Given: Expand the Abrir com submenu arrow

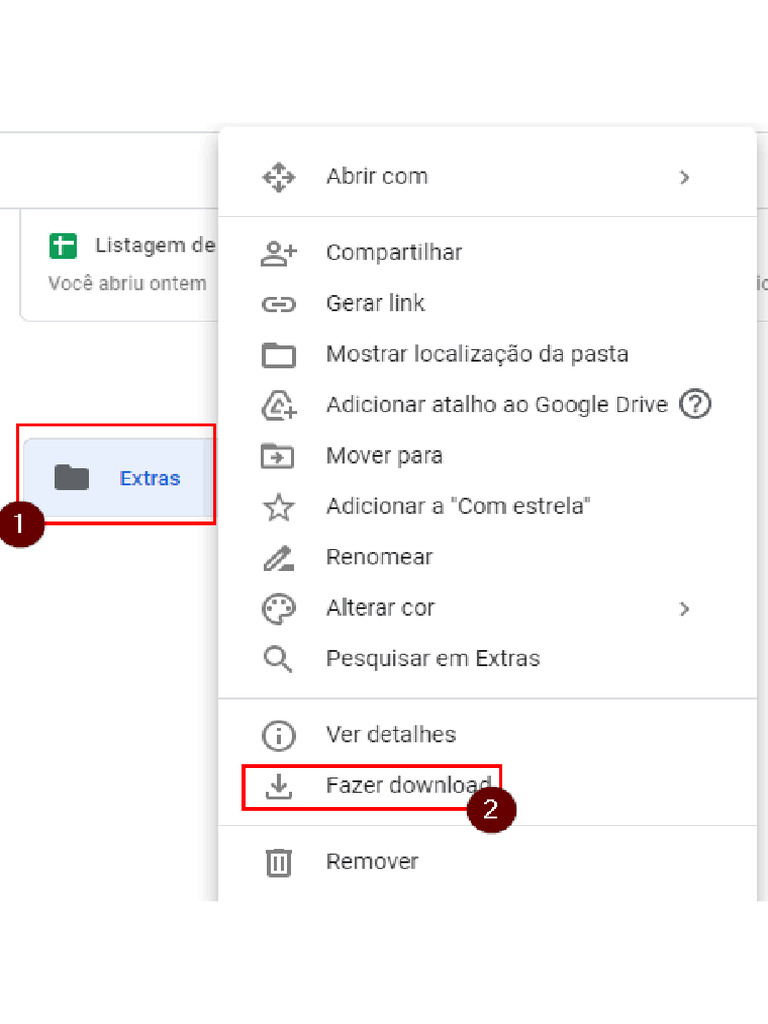Looking at the screenshot, I should 685,177.
